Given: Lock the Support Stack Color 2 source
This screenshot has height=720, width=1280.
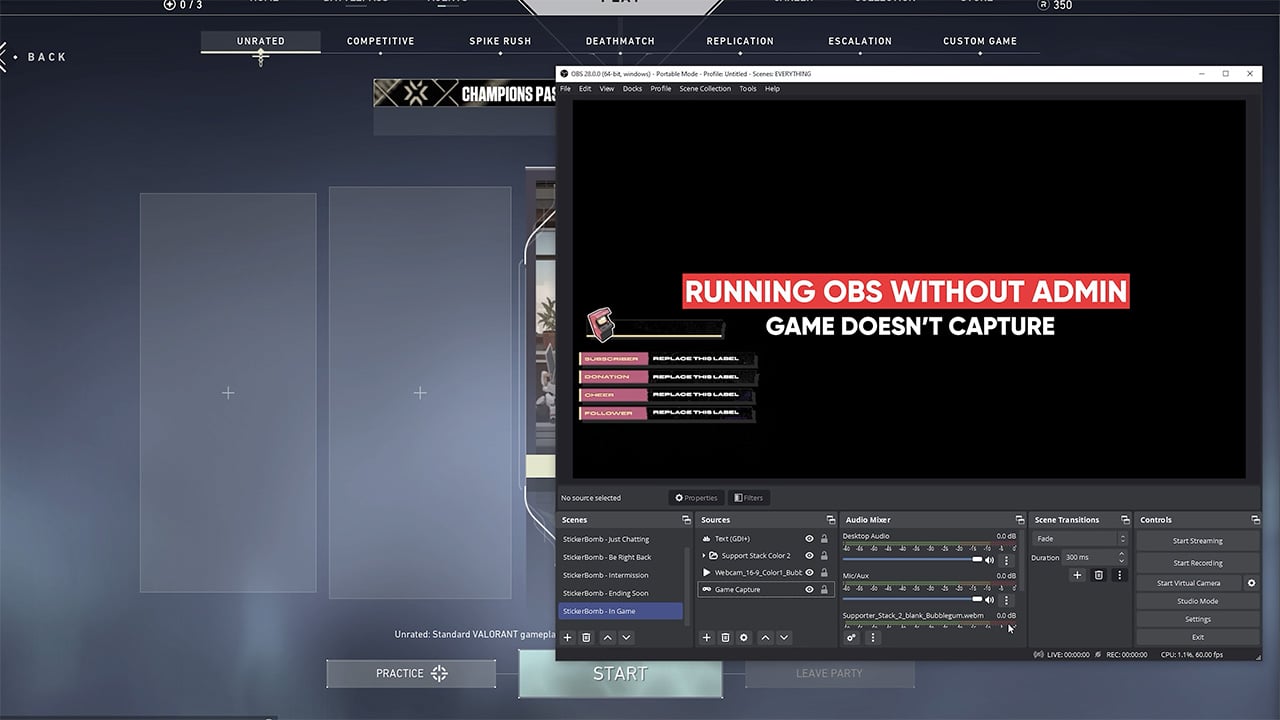Looking at the screenshot, I should (824, 556).
